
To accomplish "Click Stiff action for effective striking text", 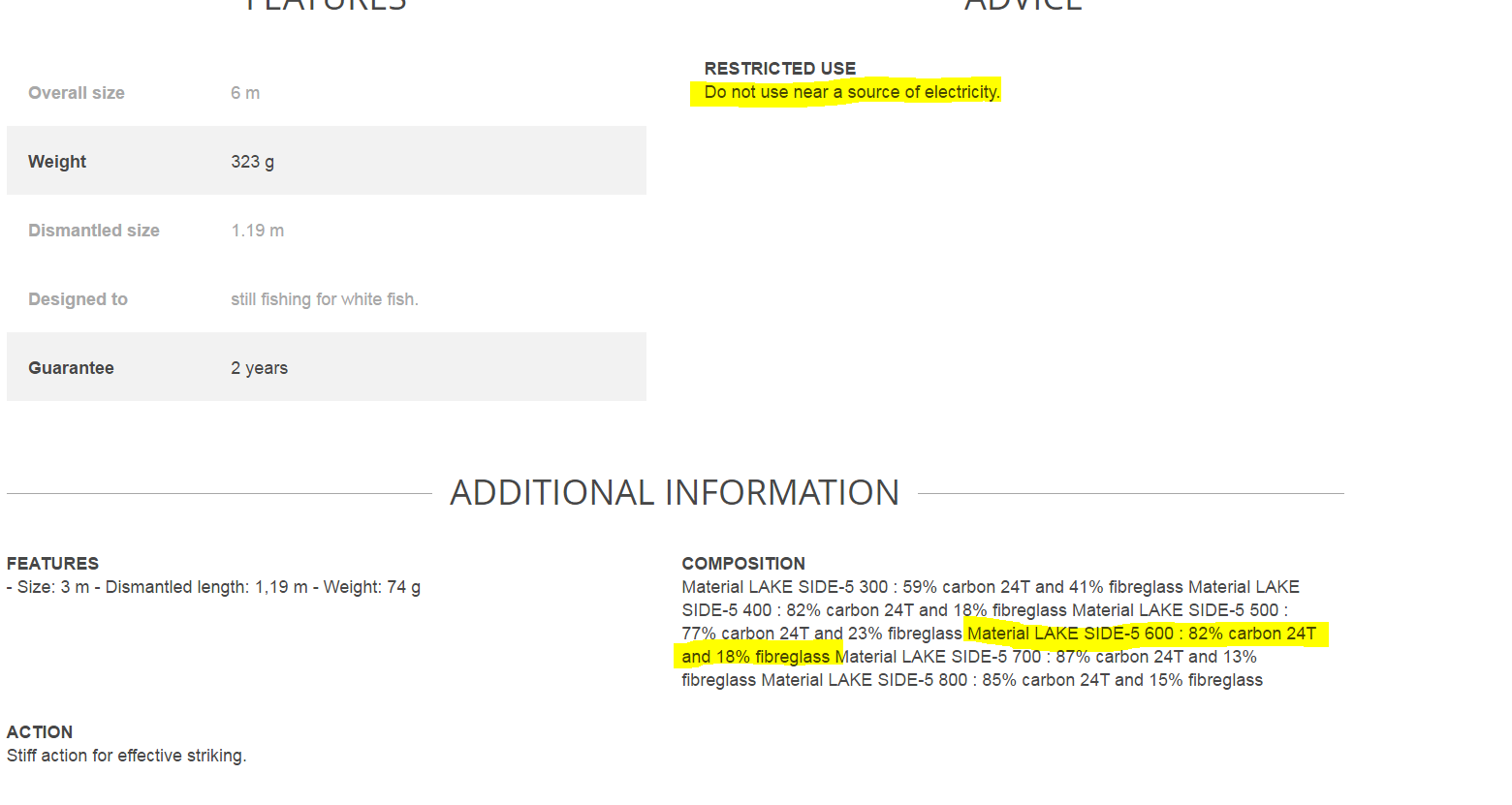I will pyautogui.click(x=127, y=756).
